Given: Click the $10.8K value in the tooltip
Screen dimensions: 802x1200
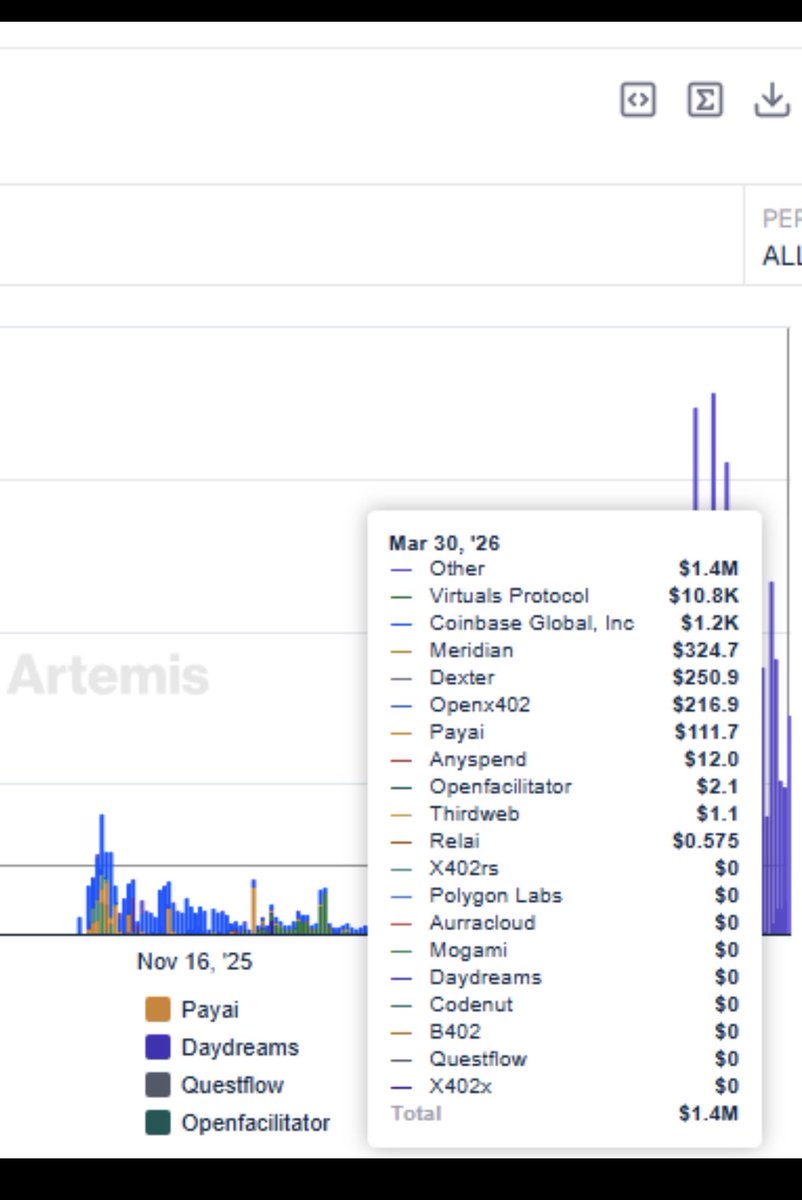Looking at the screenshot, I should (705, 596).
